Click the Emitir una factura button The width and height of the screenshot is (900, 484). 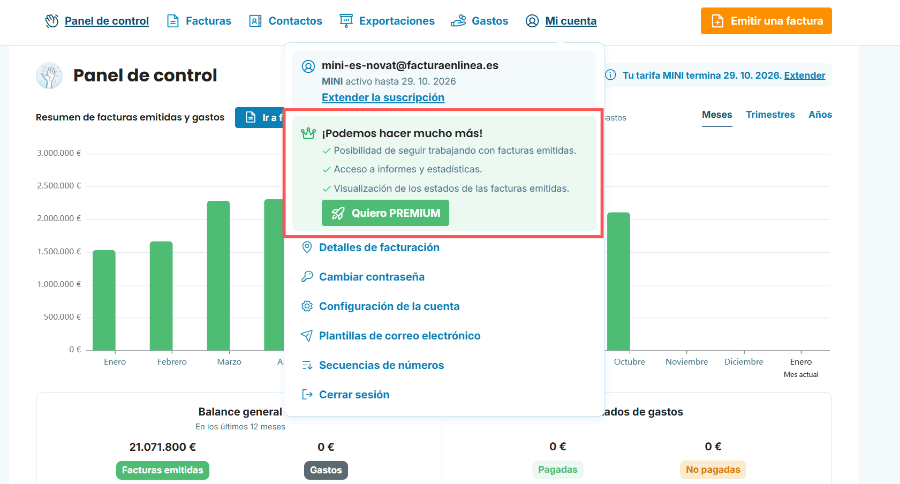(x=766, y=21)
